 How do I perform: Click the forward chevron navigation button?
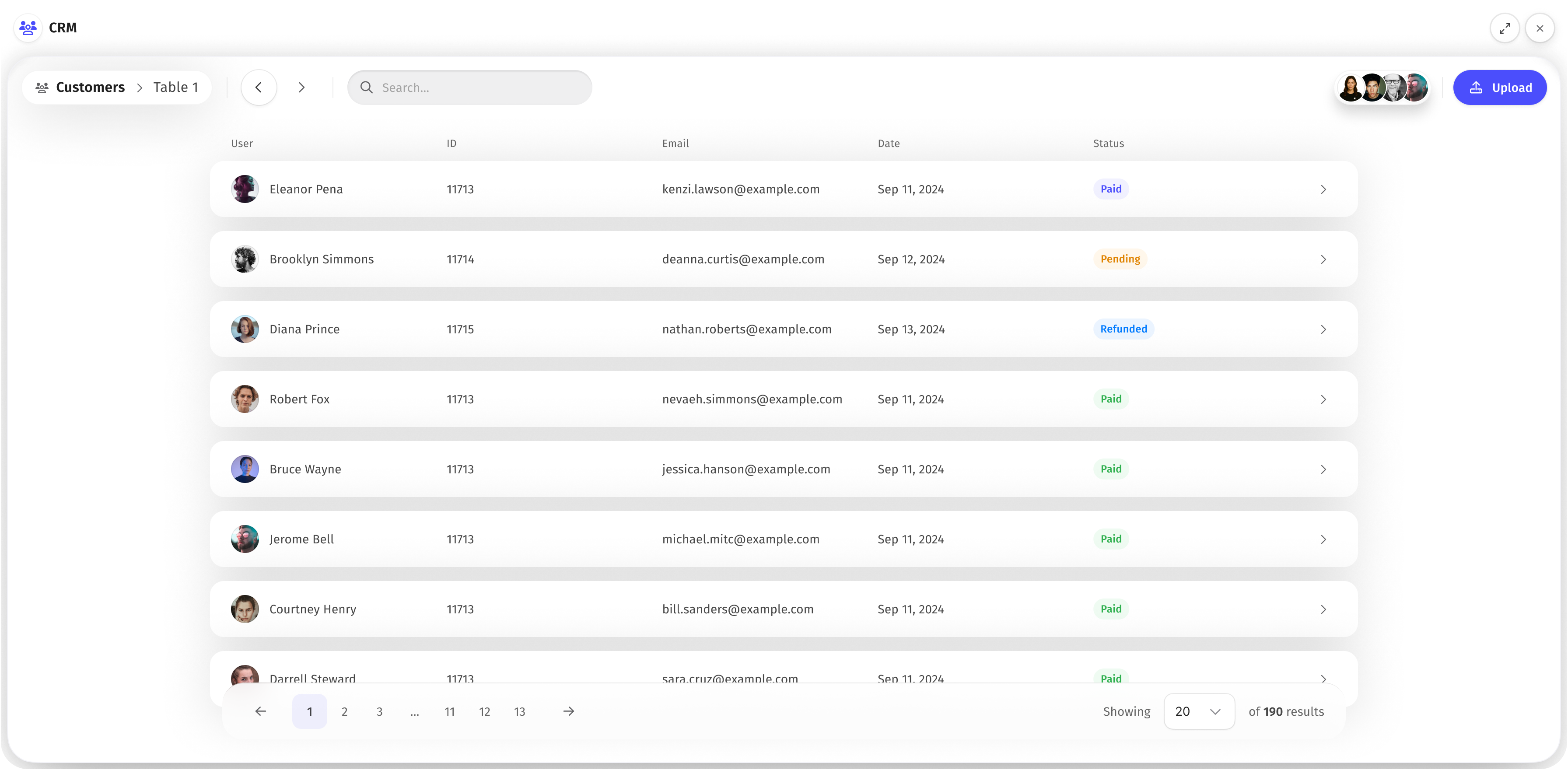pyautogui.click(x=301, y=87)
